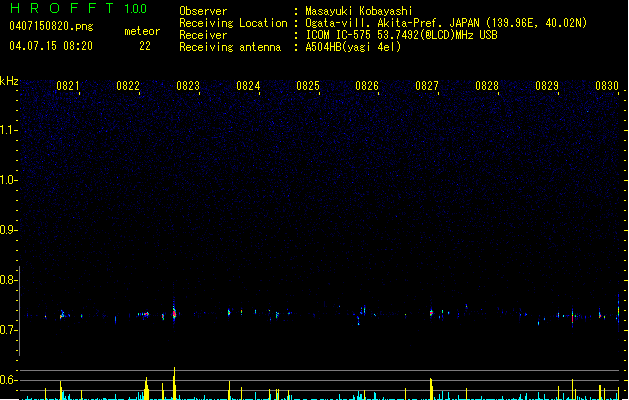Viewport: 629px width, 400px height.
Task: Select location text Ogata-vill. Akita-Pref. JAPAN
Action: click(392, 23)
